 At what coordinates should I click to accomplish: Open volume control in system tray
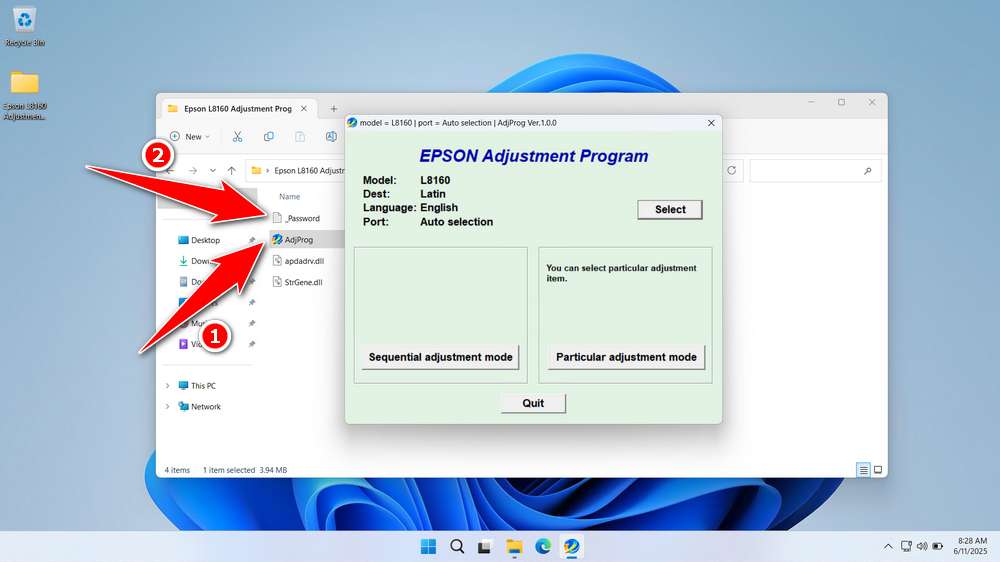coord(922,546)
